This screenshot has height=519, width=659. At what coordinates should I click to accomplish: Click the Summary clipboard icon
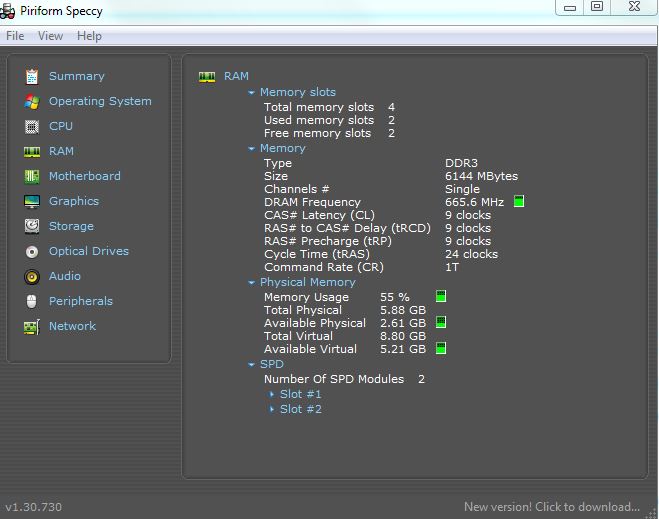(32, 76)
